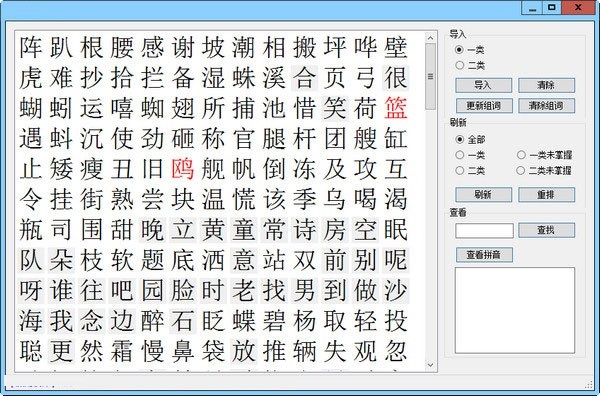Click the 清除组词 button
This screenshot has width=600, height=396.
[x=546, y=106]
